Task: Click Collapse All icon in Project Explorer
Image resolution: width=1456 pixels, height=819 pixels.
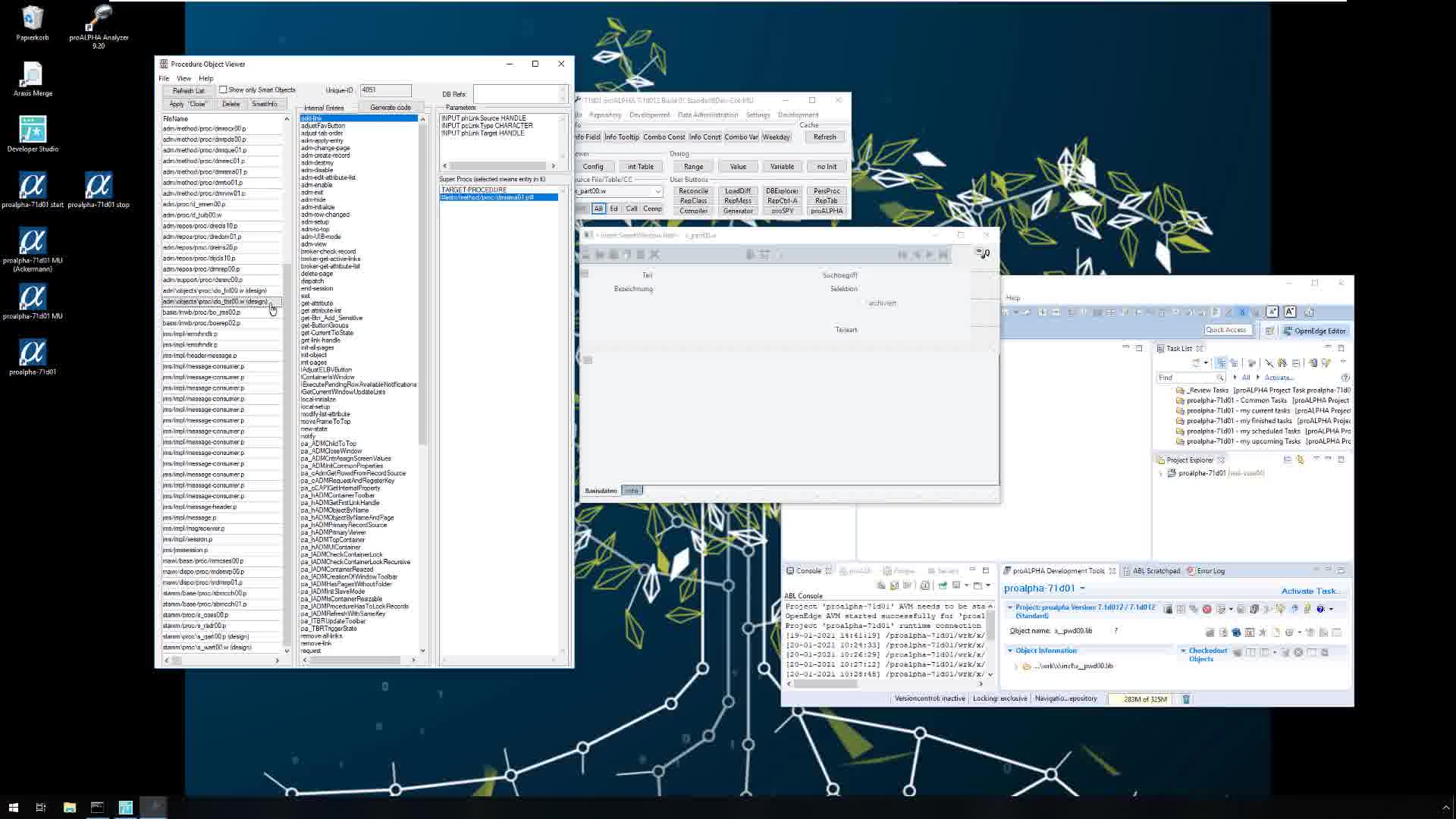Action: point(1288,460)
